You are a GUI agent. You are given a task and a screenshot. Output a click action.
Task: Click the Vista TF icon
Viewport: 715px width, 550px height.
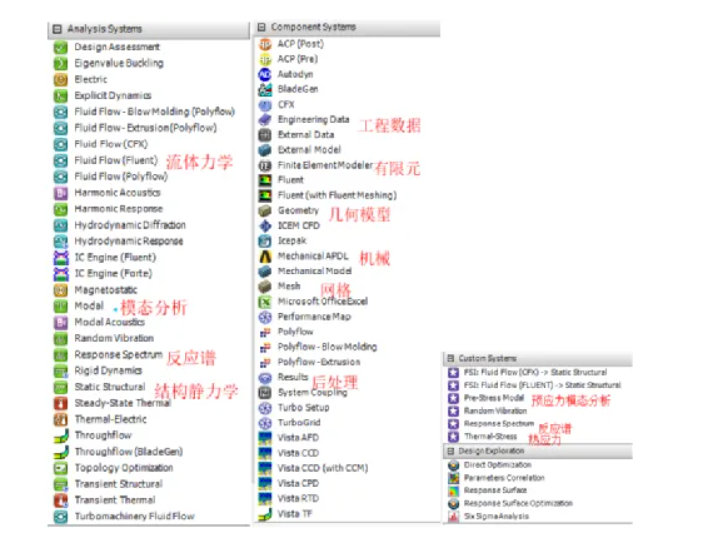tap(265, 514)
